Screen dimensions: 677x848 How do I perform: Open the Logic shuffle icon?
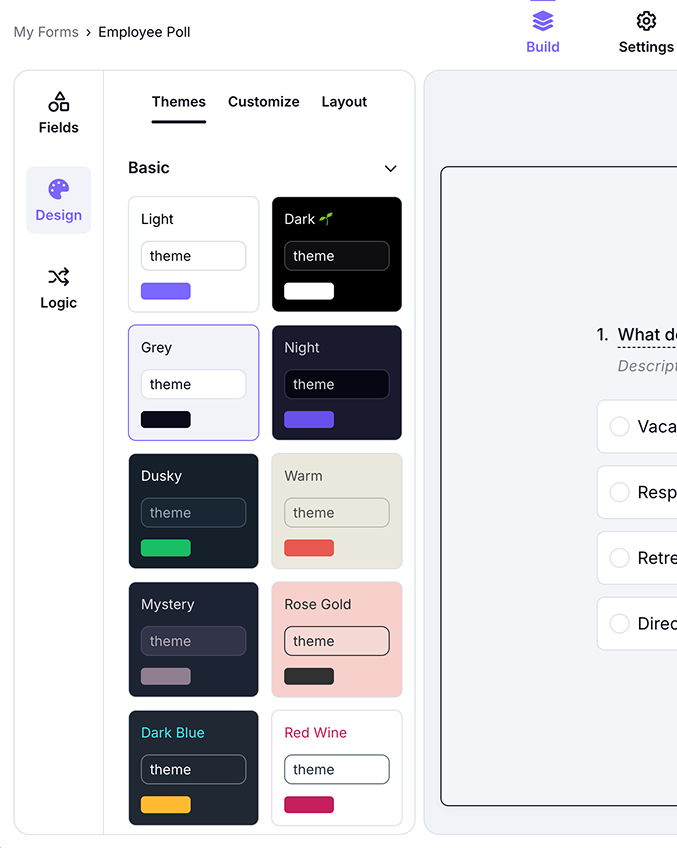coord(59,277)
